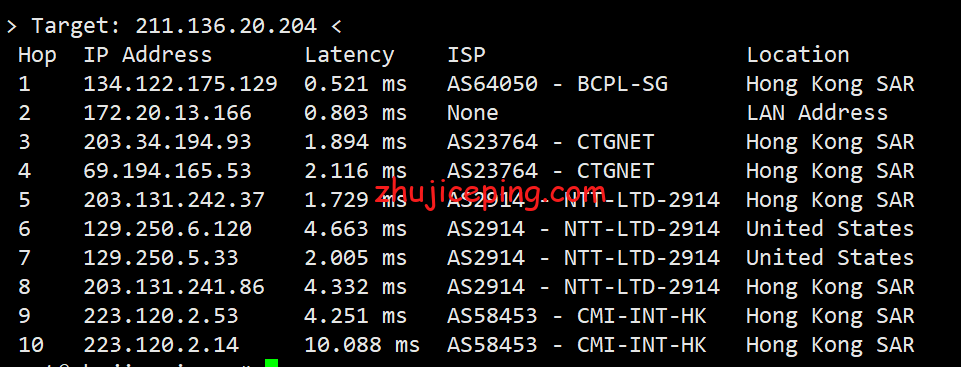The height and width of the screenshot is (367, 961).
Task: Select IP 129.250.6.120 in hop 6
Action: tap(167, 229)
